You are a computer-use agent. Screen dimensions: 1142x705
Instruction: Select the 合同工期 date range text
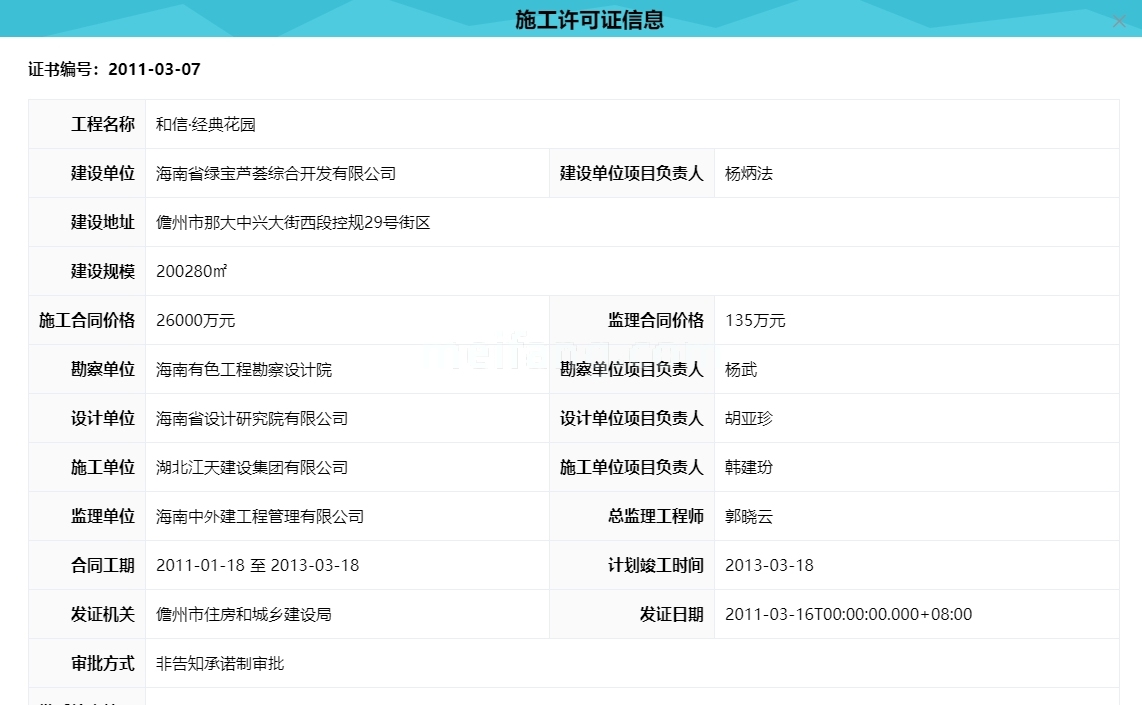[255, 565]
